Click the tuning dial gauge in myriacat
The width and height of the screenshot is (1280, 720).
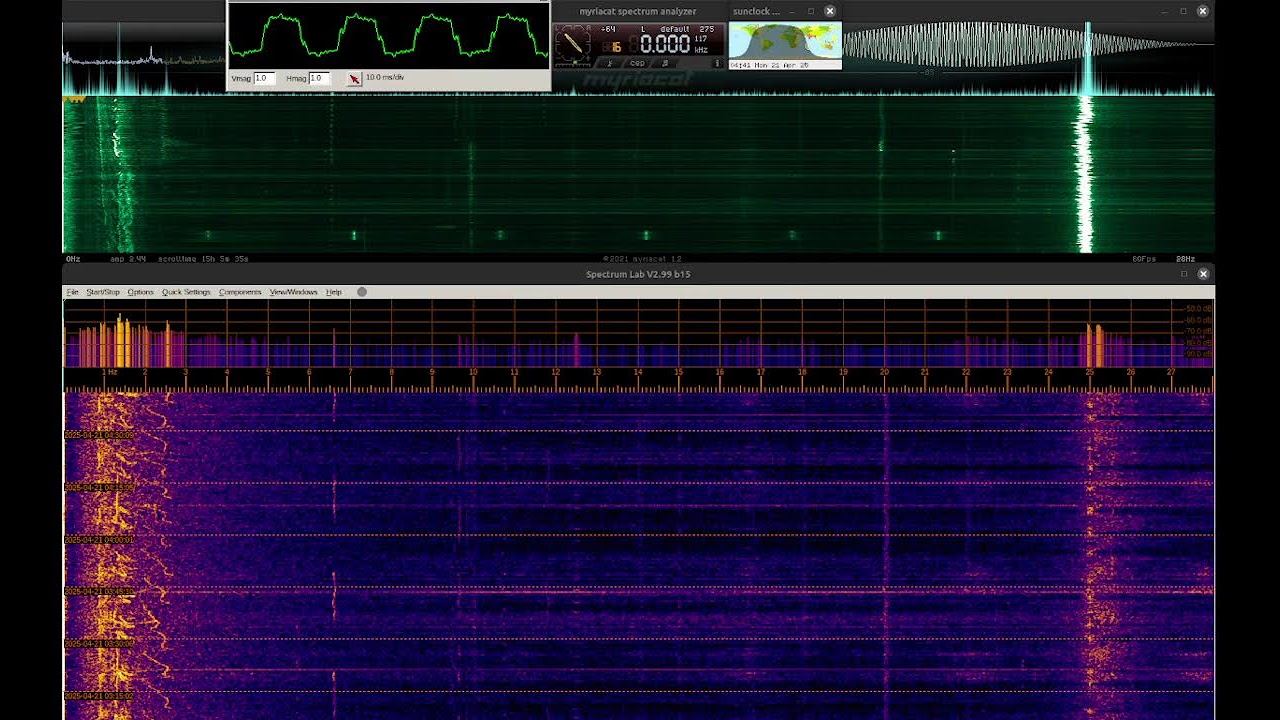(573, 46)
